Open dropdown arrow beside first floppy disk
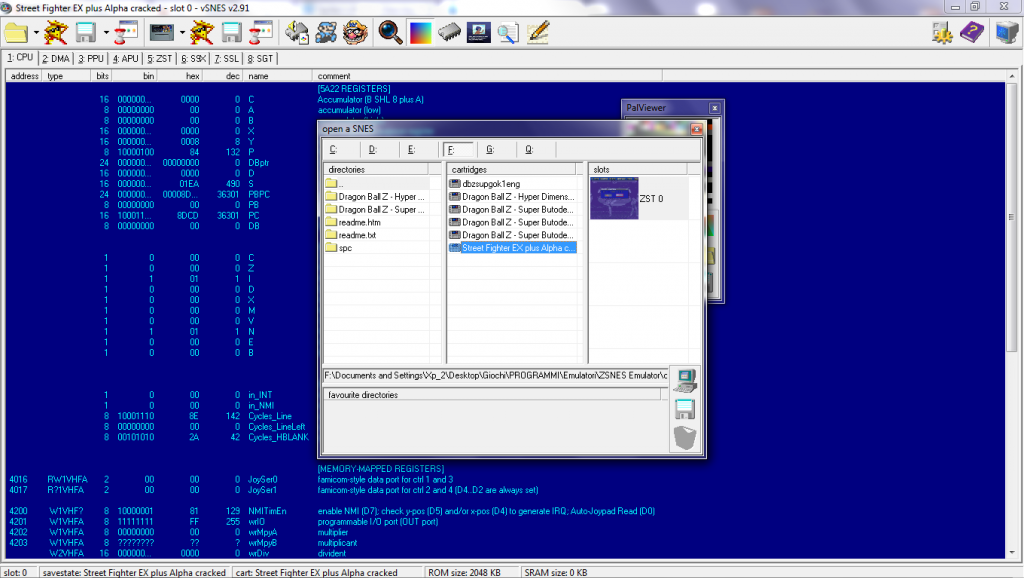 point(105,33)
